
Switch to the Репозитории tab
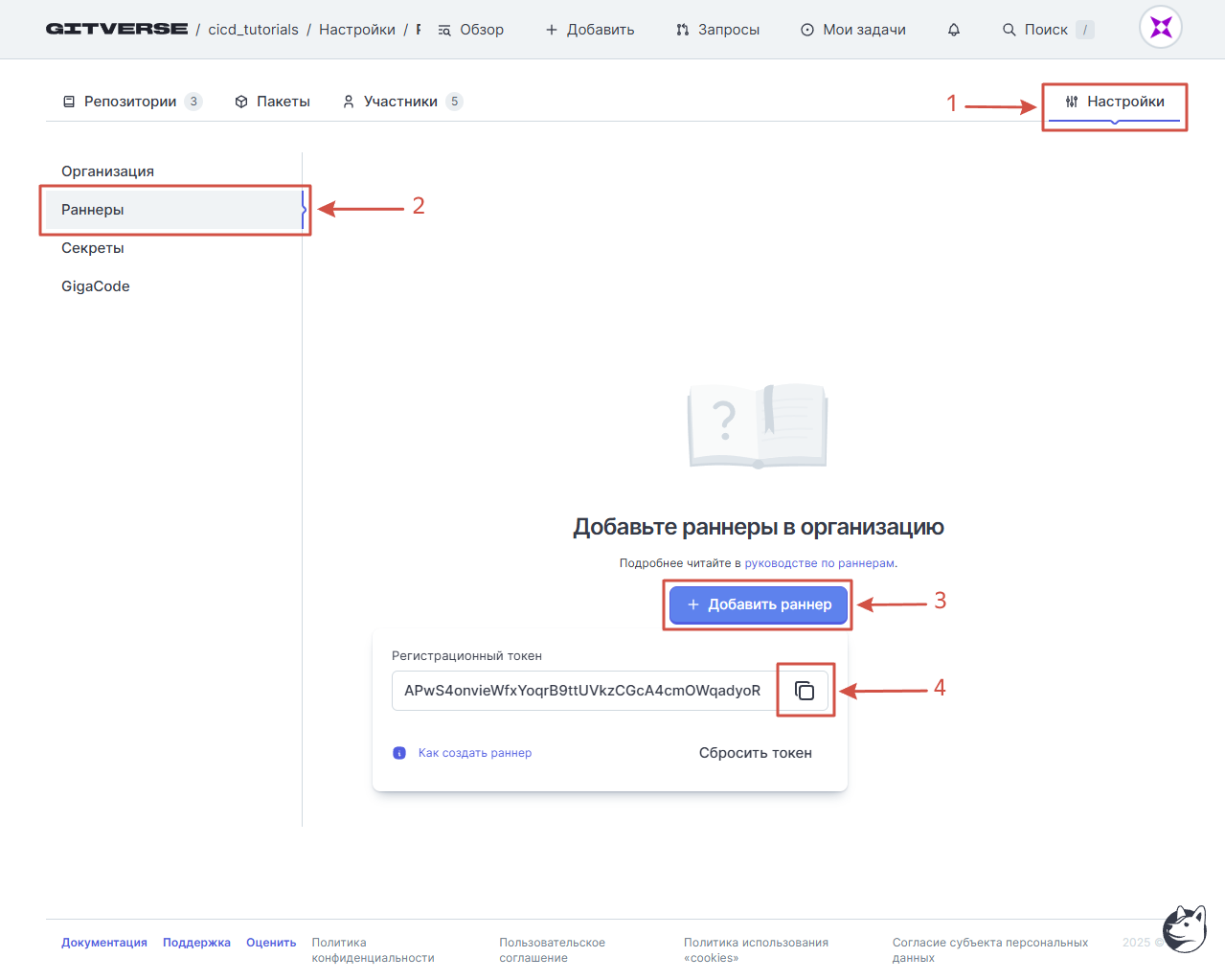coord(130,102)
